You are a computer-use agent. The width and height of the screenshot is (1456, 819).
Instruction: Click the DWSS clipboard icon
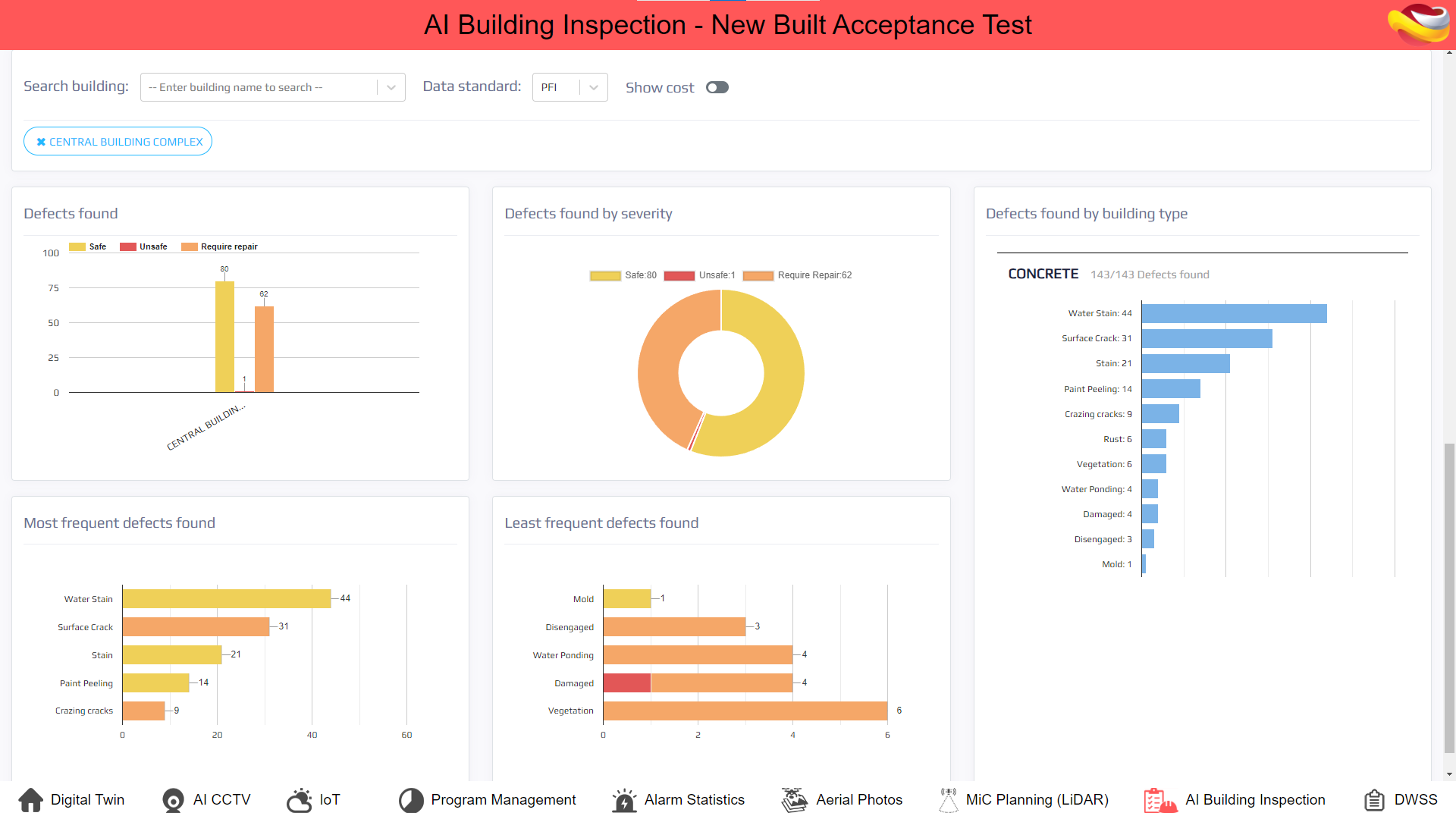pyautogui.click(x=1374, y=800)
